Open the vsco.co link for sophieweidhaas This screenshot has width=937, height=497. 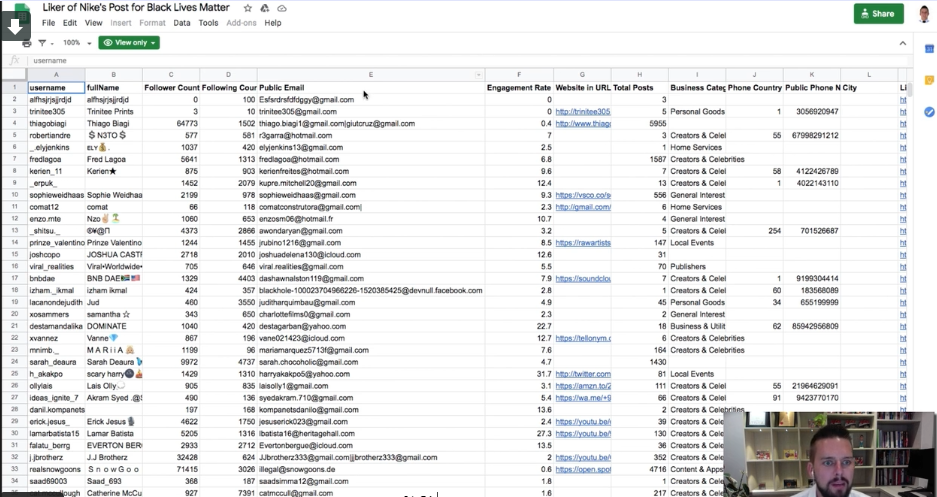click(583, 195)
